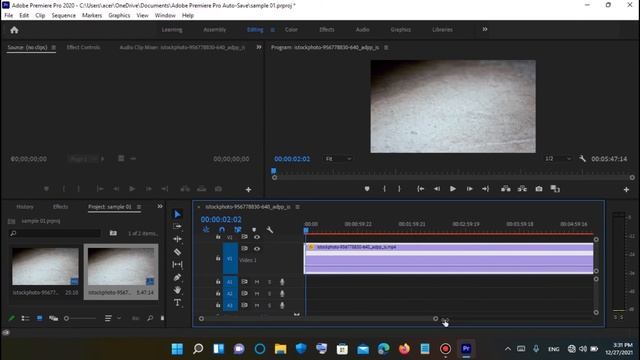The height and width of the screenshot is (360, 640).
Task: Open the timeline sequence panel menu
Action: click(x=297, y=207)
